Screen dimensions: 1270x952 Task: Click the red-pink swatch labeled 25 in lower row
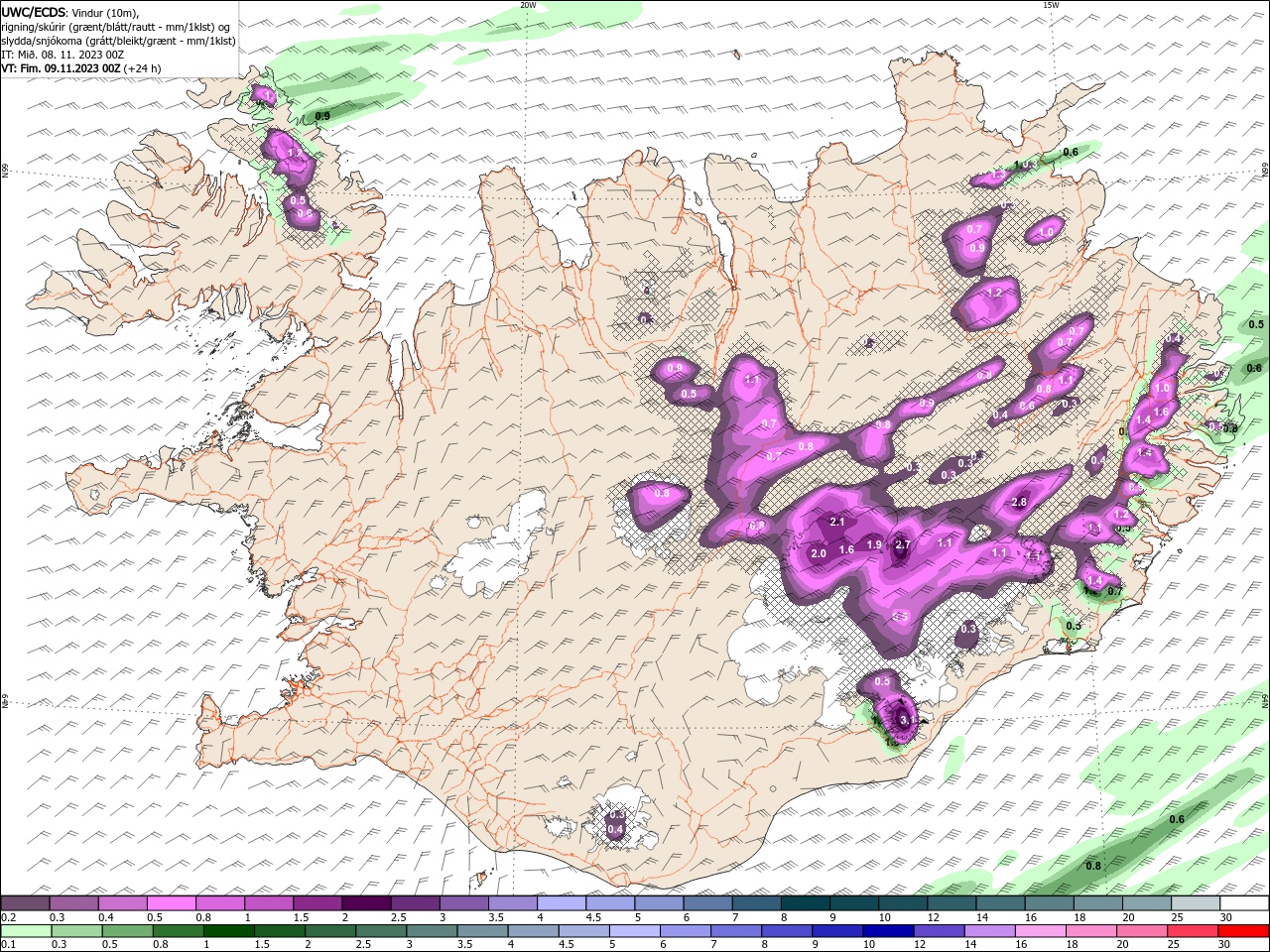coord(1193,931)
